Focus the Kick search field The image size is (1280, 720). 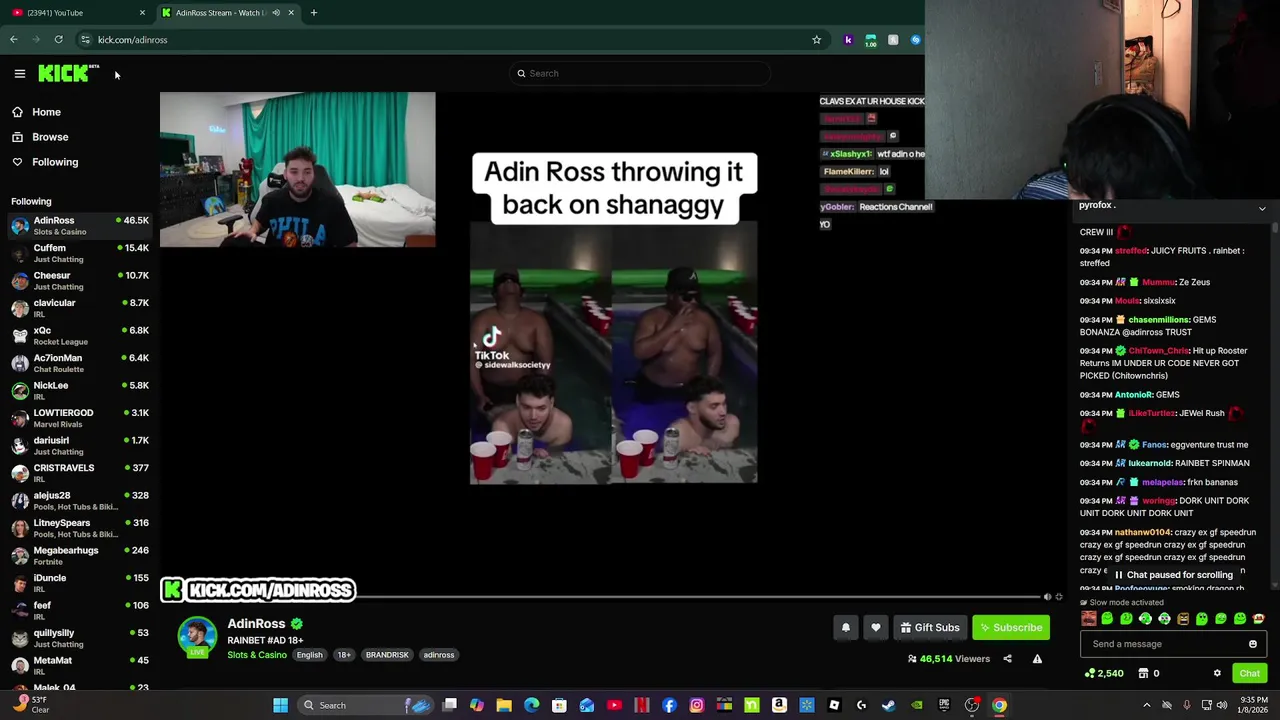click(640, 73)
